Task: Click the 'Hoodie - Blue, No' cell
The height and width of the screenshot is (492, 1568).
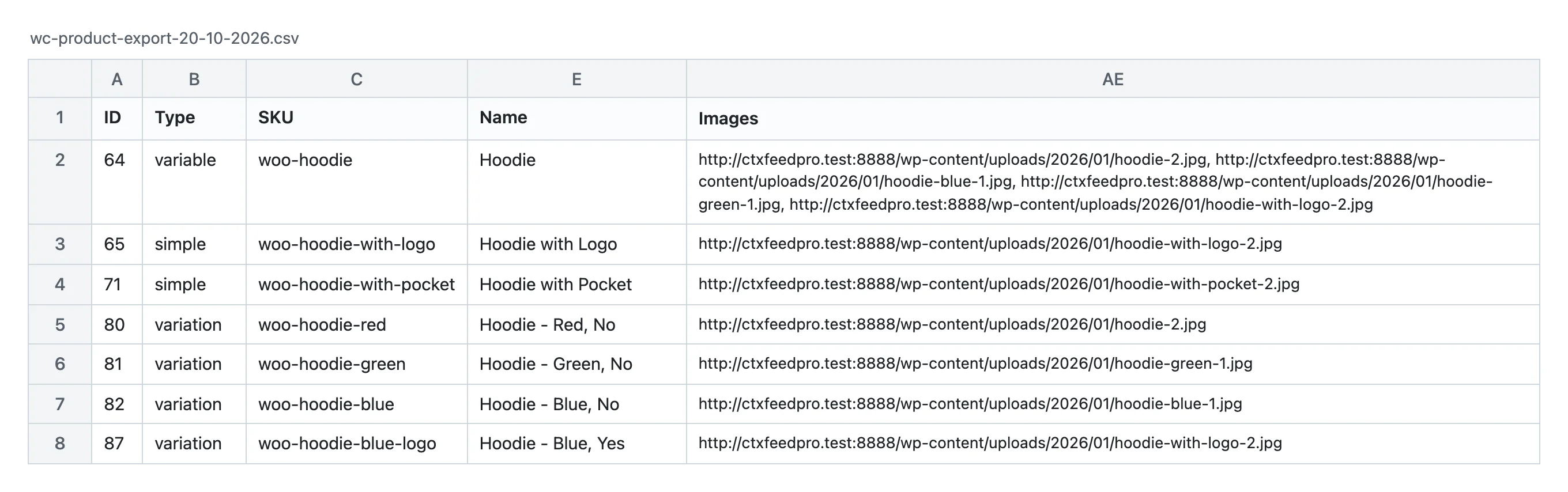Action: (576, 404)
